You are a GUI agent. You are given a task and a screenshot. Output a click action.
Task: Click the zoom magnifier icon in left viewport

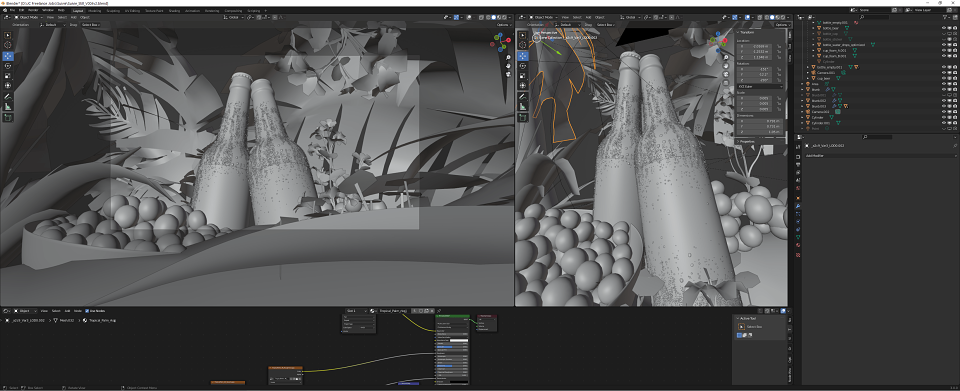point(508,57)
